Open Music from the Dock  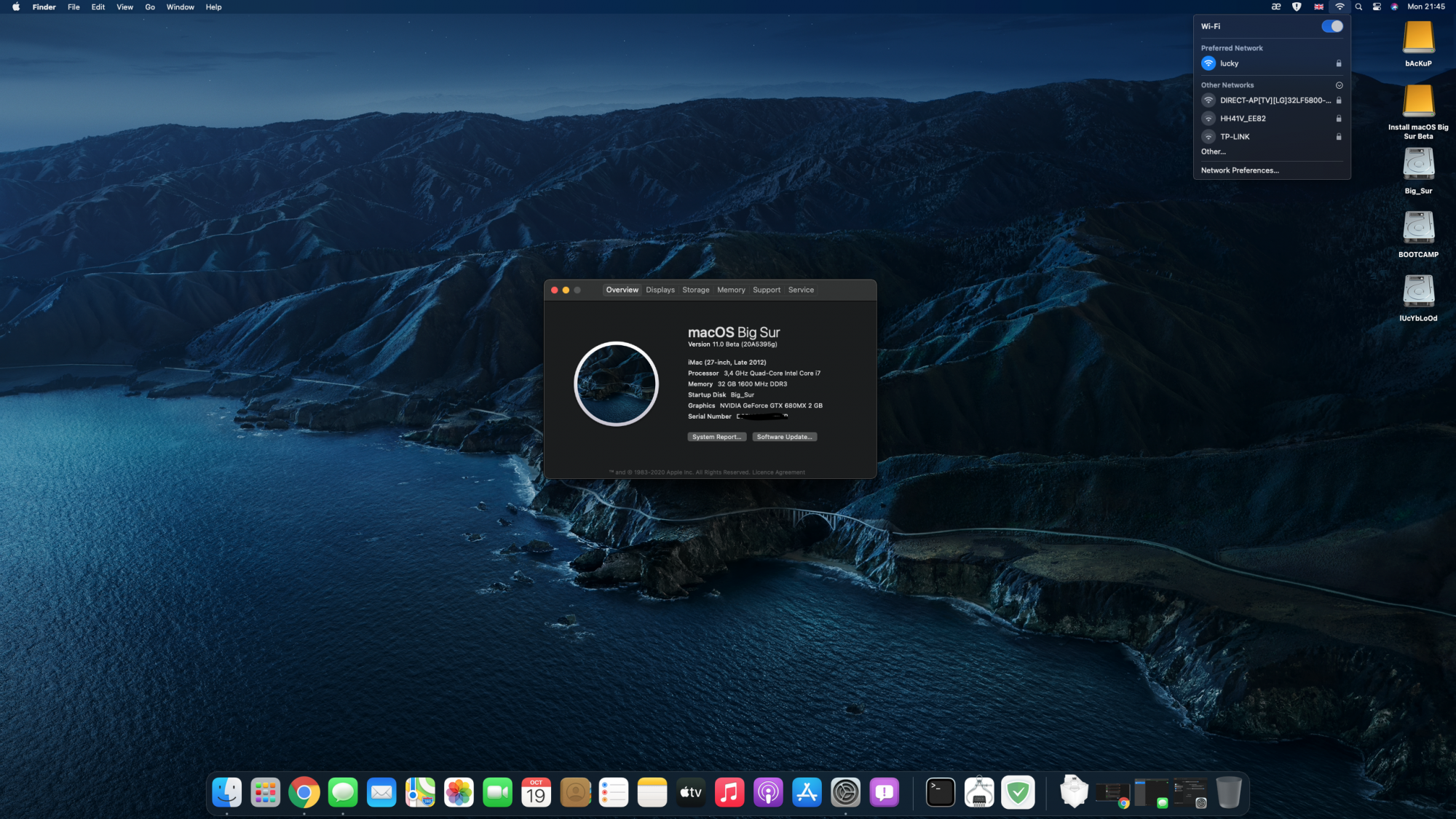coord(729,793)
